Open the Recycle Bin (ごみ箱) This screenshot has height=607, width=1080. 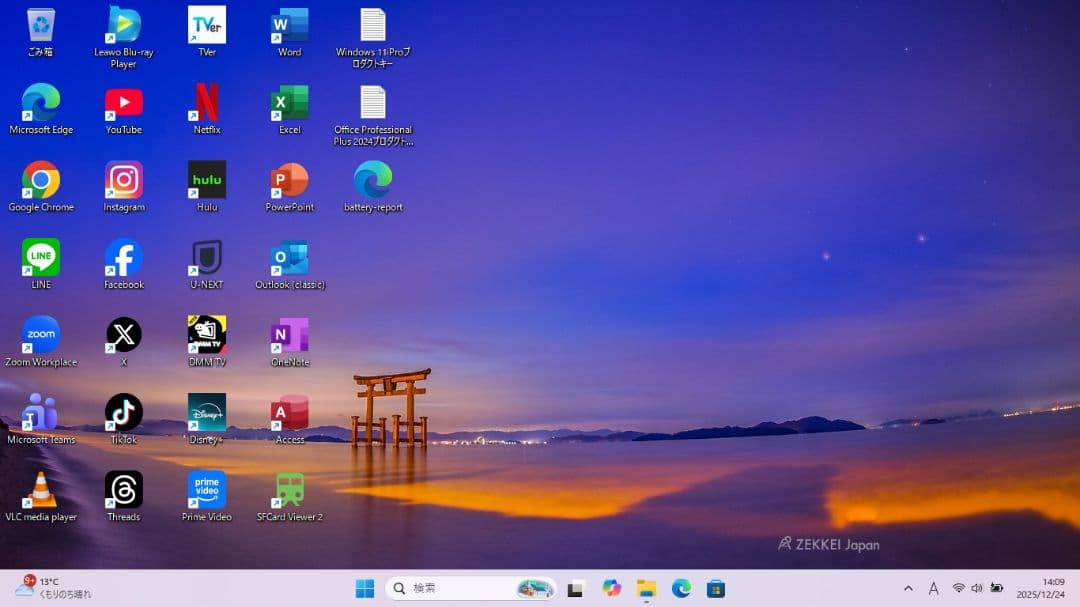click(41, 27)
